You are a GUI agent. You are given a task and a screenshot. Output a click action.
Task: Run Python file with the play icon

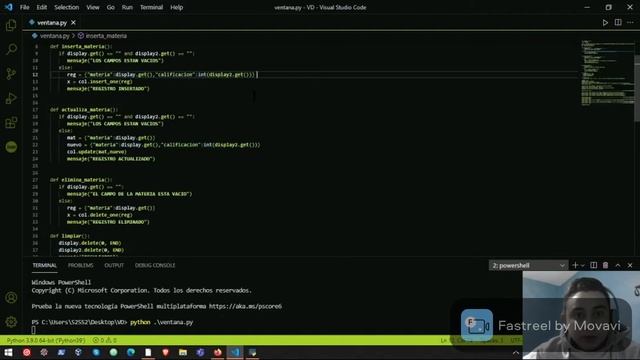pos(605,23)
